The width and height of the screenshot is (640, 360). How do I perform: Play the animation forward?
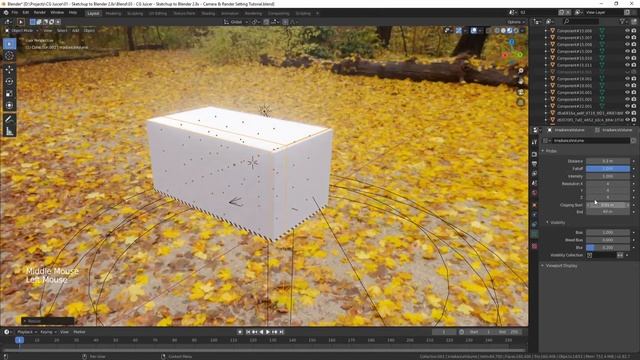coord(268,332)
